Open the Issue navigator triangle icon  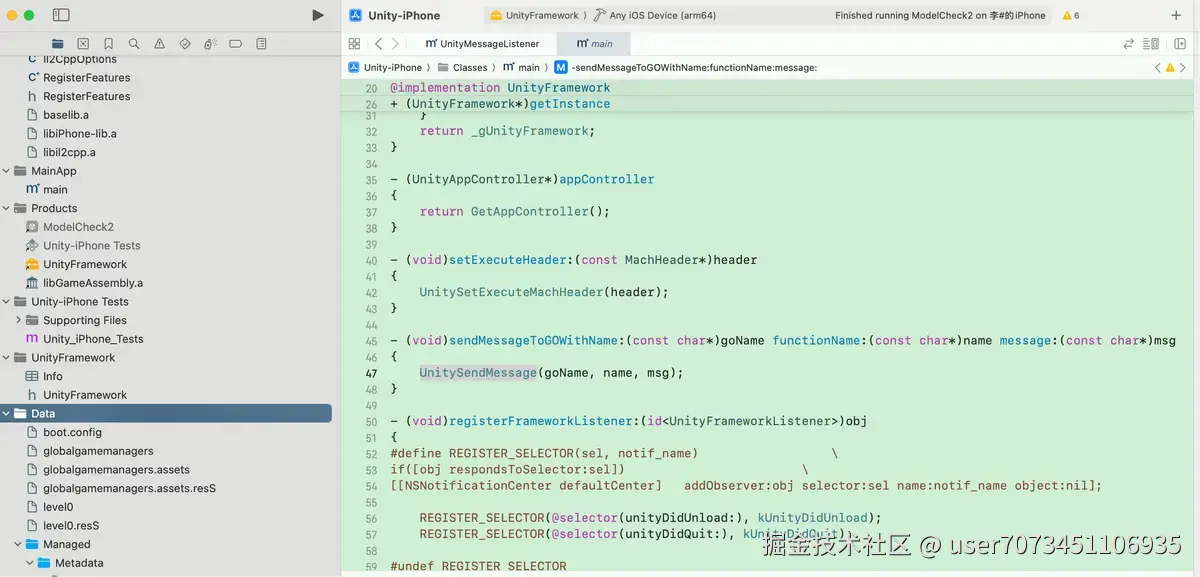click(x=160, y=44)
